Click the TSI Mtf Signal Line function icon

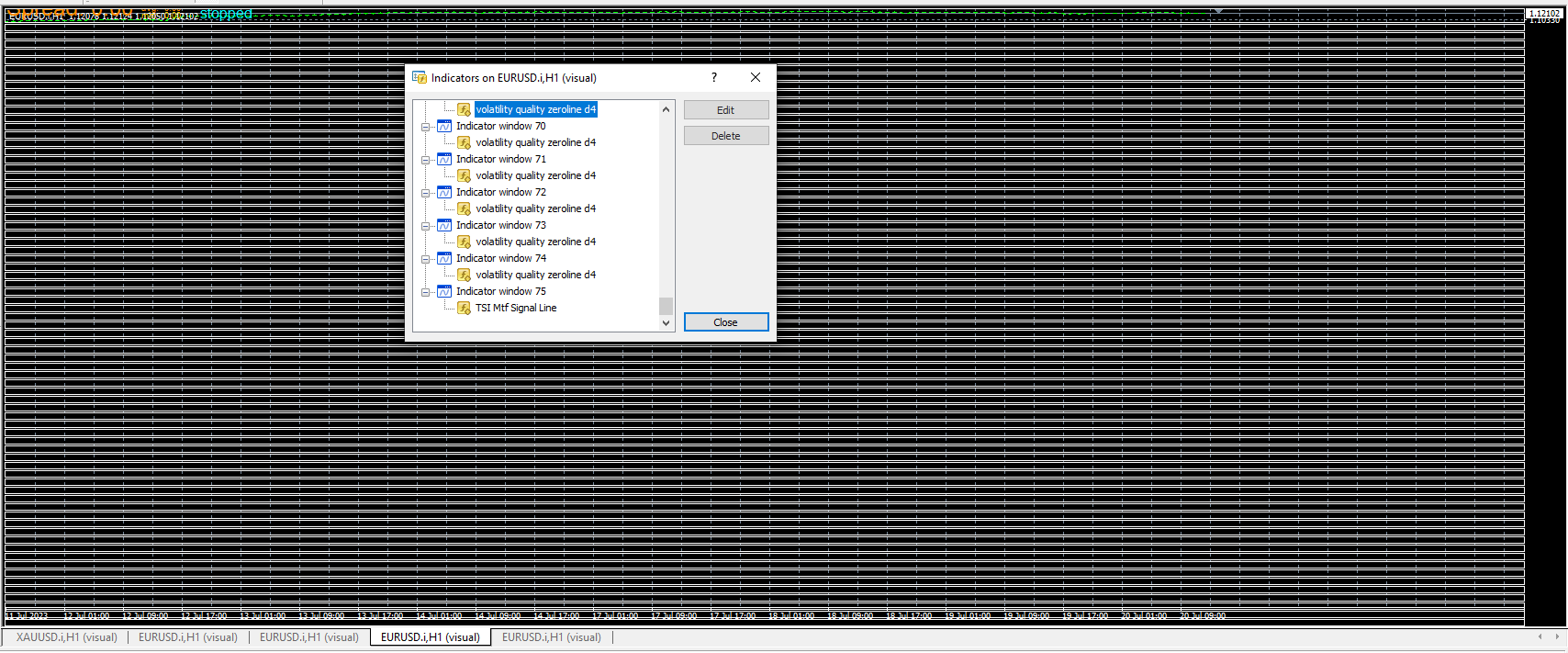(x=465, y=309)
